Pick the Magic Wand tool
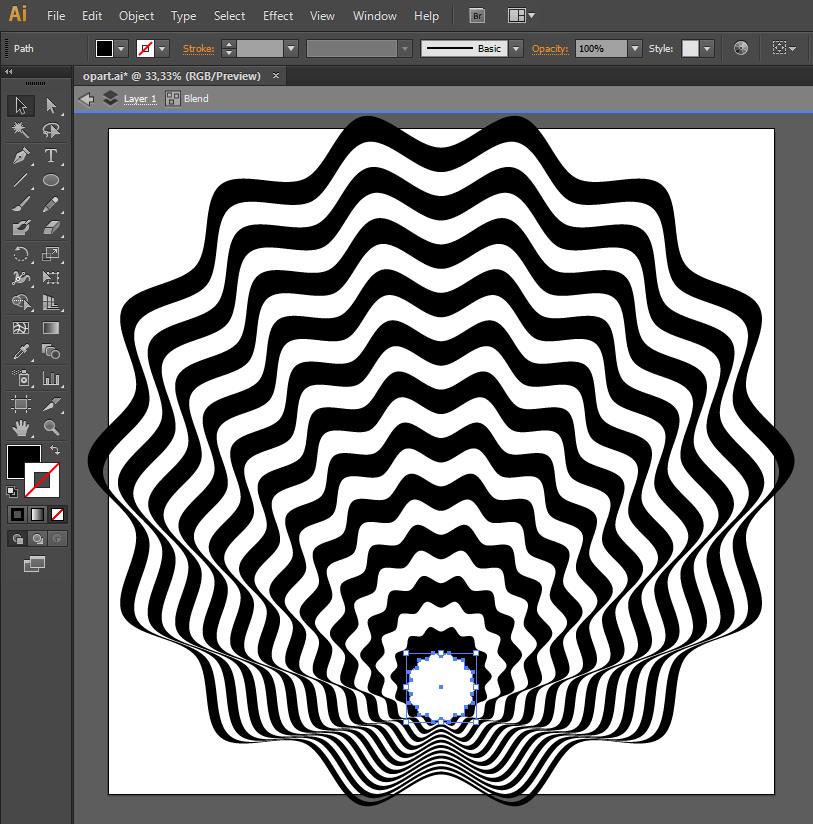Viewport: 813px width, 824px height. (x=21, y=131)
